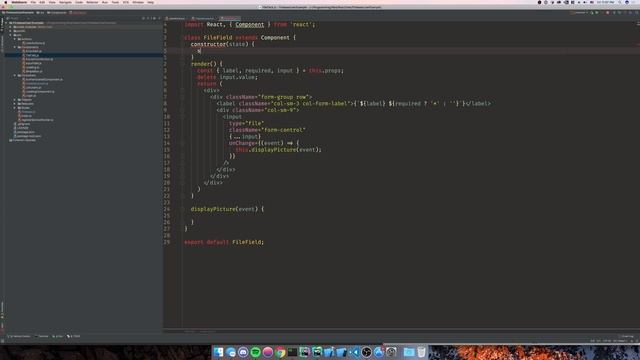Select FileField.js in the project tree
The width and height of the screenshot is (640, 360).
pyautogui.click(x=32, y=55)
